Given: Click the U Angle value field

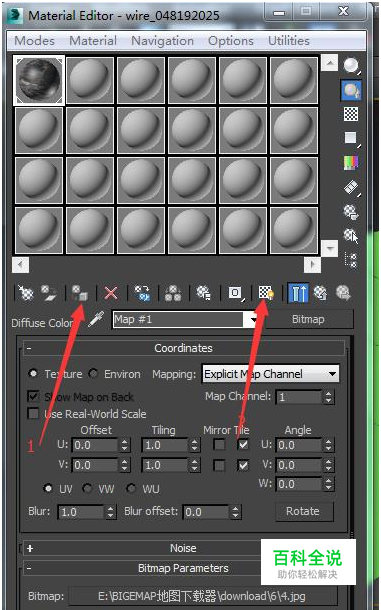Looking at the screenshot, I should point(299,445).
